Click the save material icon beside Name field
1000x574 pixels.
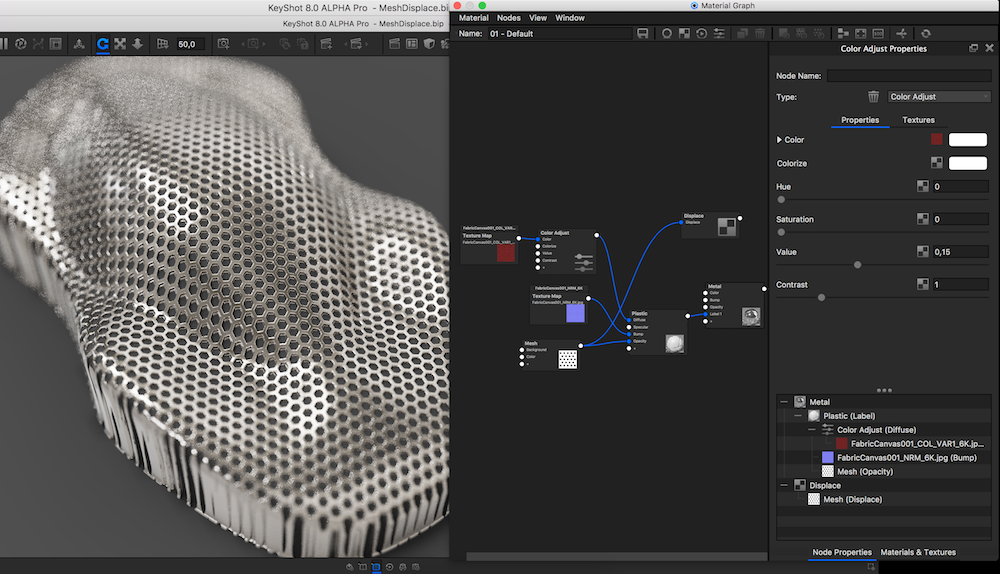point(642,33)
